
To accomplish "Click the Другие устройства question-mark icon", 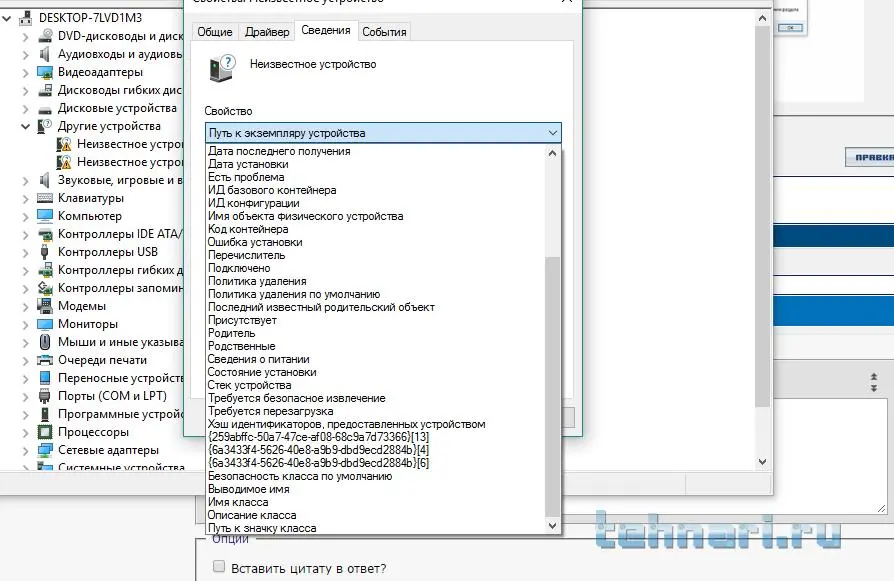I will coord(44,126).
